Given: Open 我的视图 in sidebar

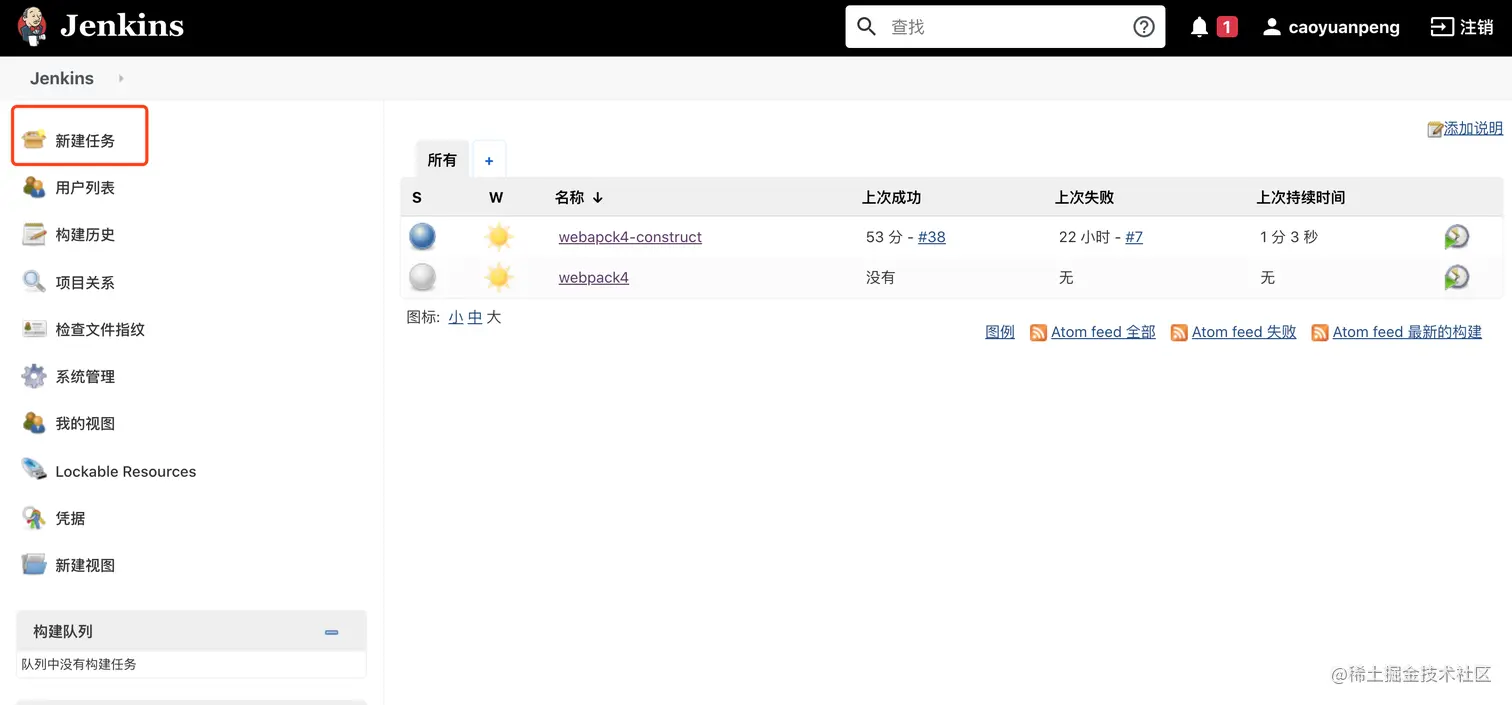Looking at the screenshot, I should pyautogui.click(x=85, y=424).
